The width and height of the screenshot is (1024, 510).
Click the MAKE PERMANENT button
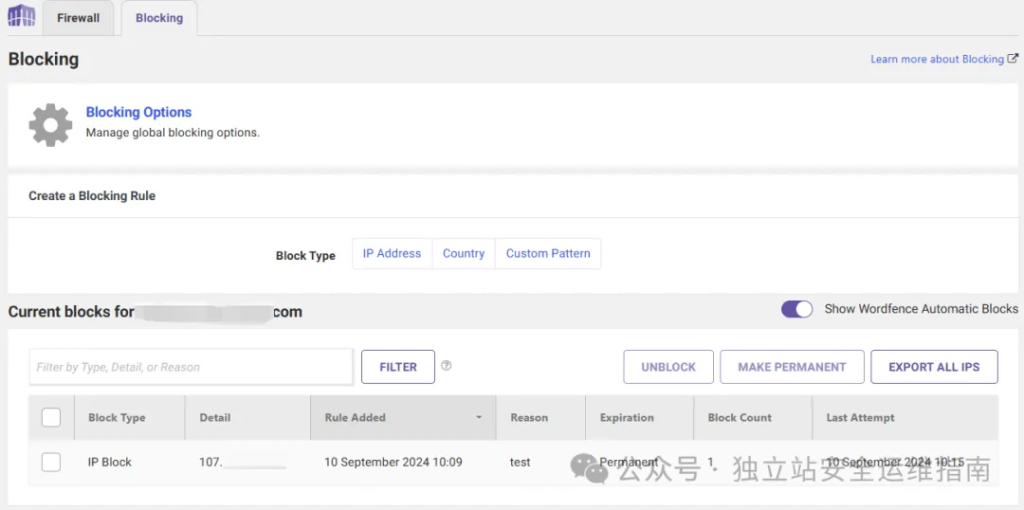[792, 367]
